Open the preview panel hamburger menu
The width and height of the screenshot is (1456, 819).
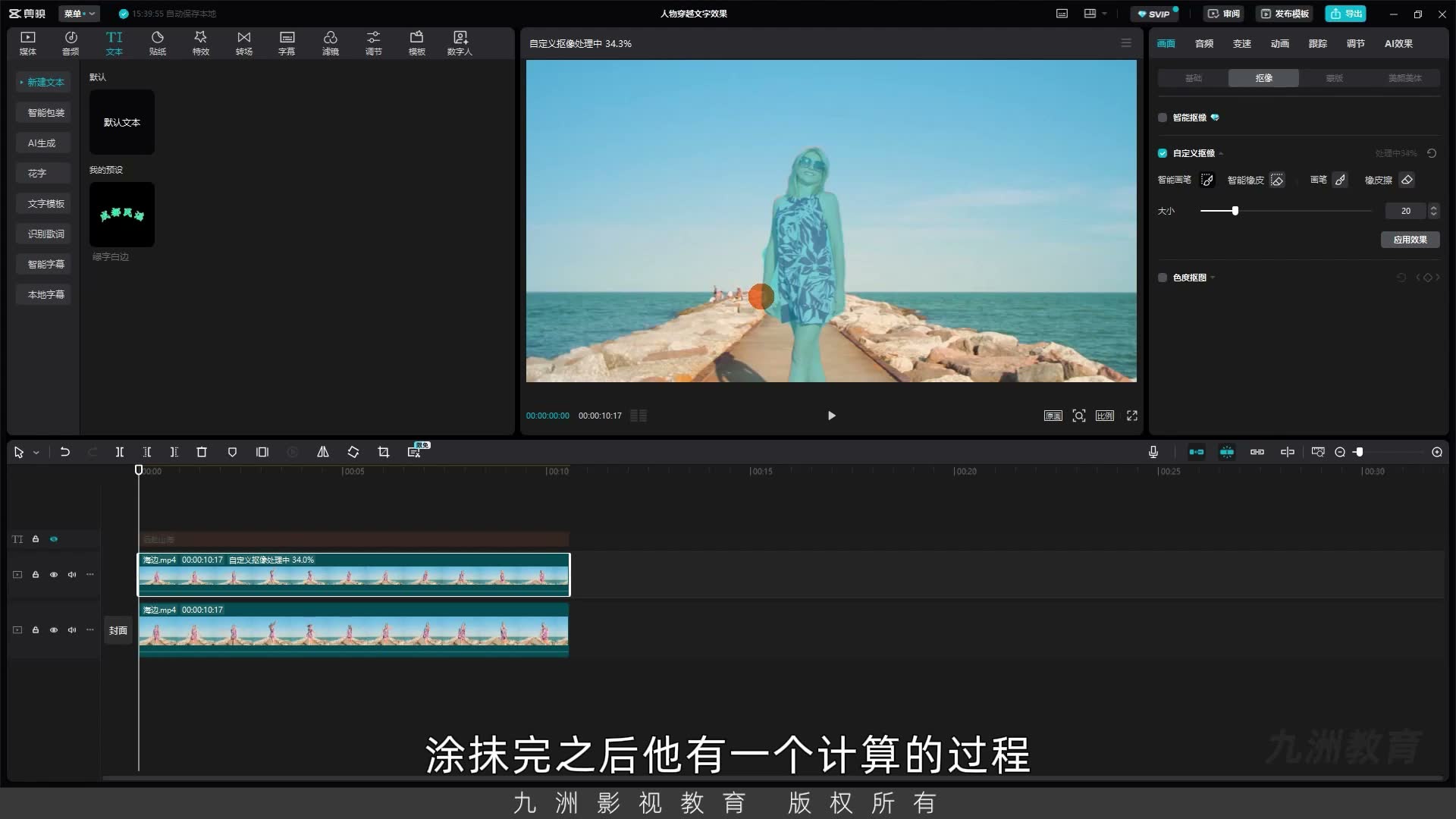[x=1126, y=43]
